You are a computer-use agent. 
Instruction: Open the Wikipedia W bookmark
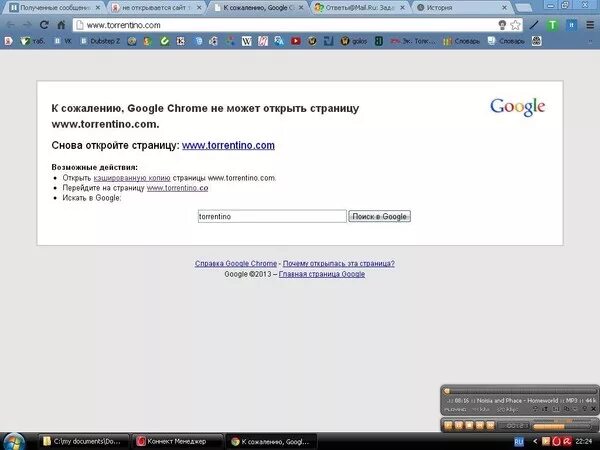(246, 41)
